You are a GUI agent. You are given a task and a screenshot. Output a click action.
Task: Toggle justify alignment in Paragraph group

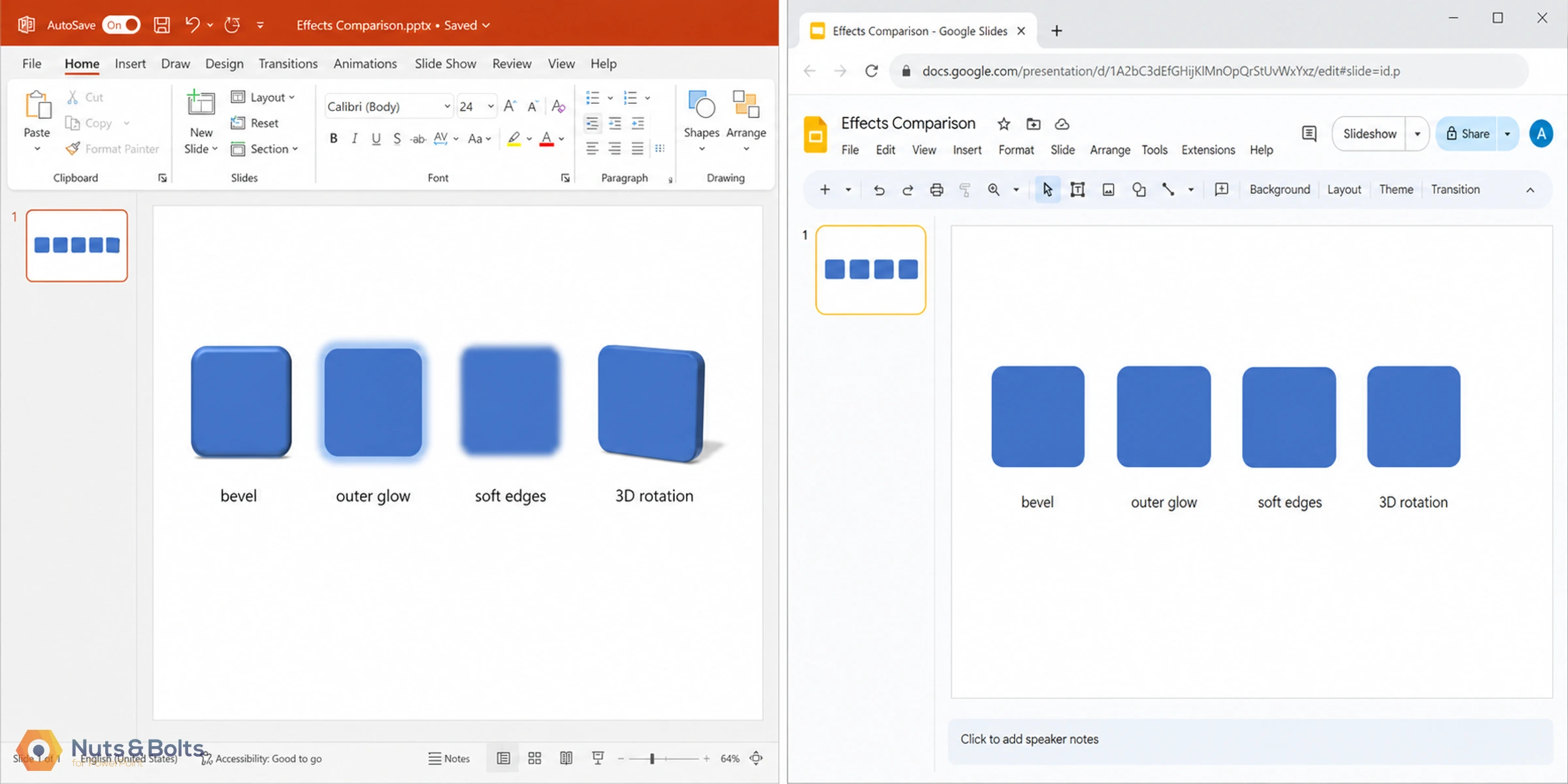coord(638,149)
